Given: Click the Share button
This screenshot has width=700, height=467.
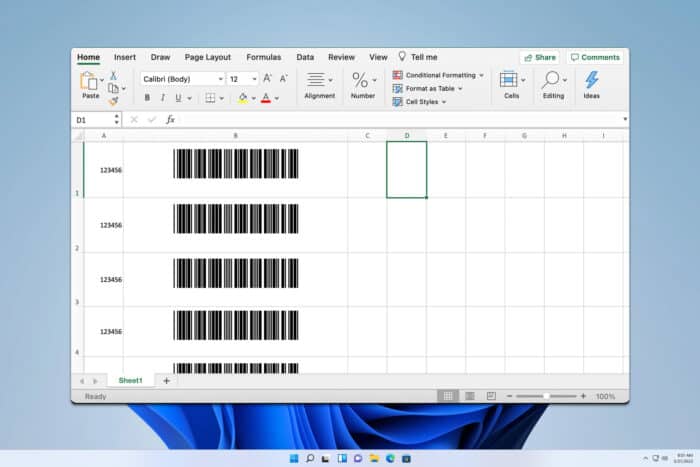Looking at the screenshot, I should coord(540,57).
